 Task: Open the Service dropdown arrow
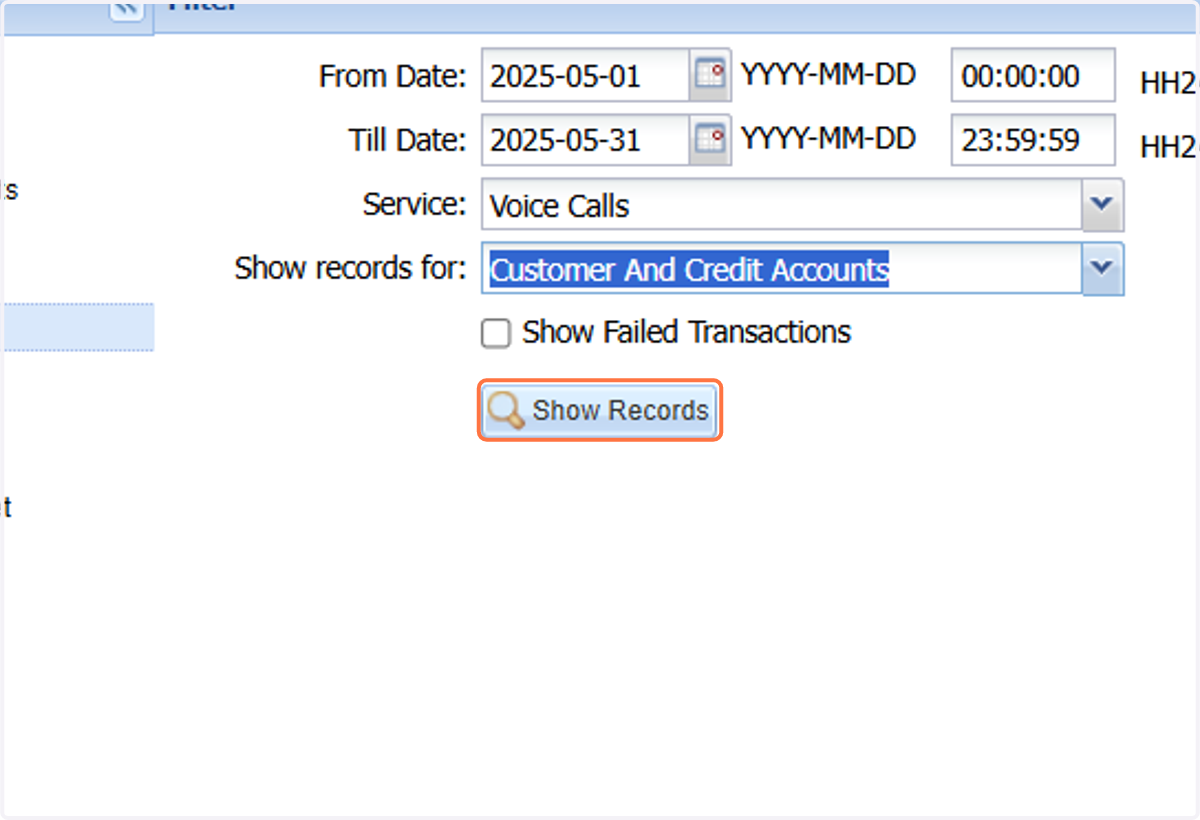(1102, 206)
